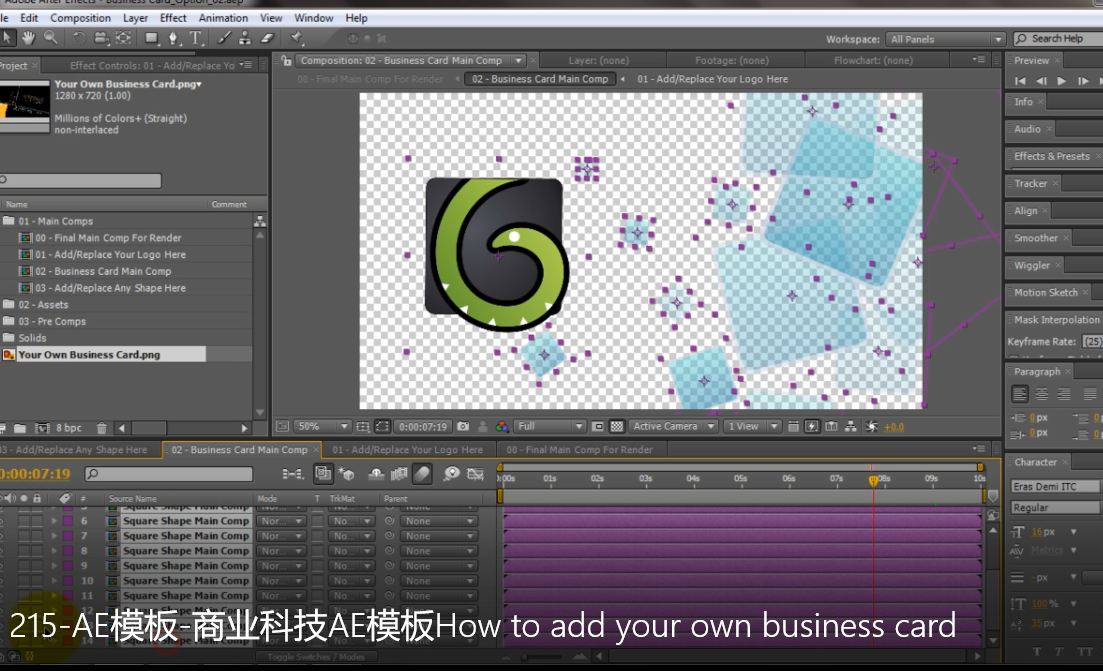Select the Pen tool

(173, 37)
